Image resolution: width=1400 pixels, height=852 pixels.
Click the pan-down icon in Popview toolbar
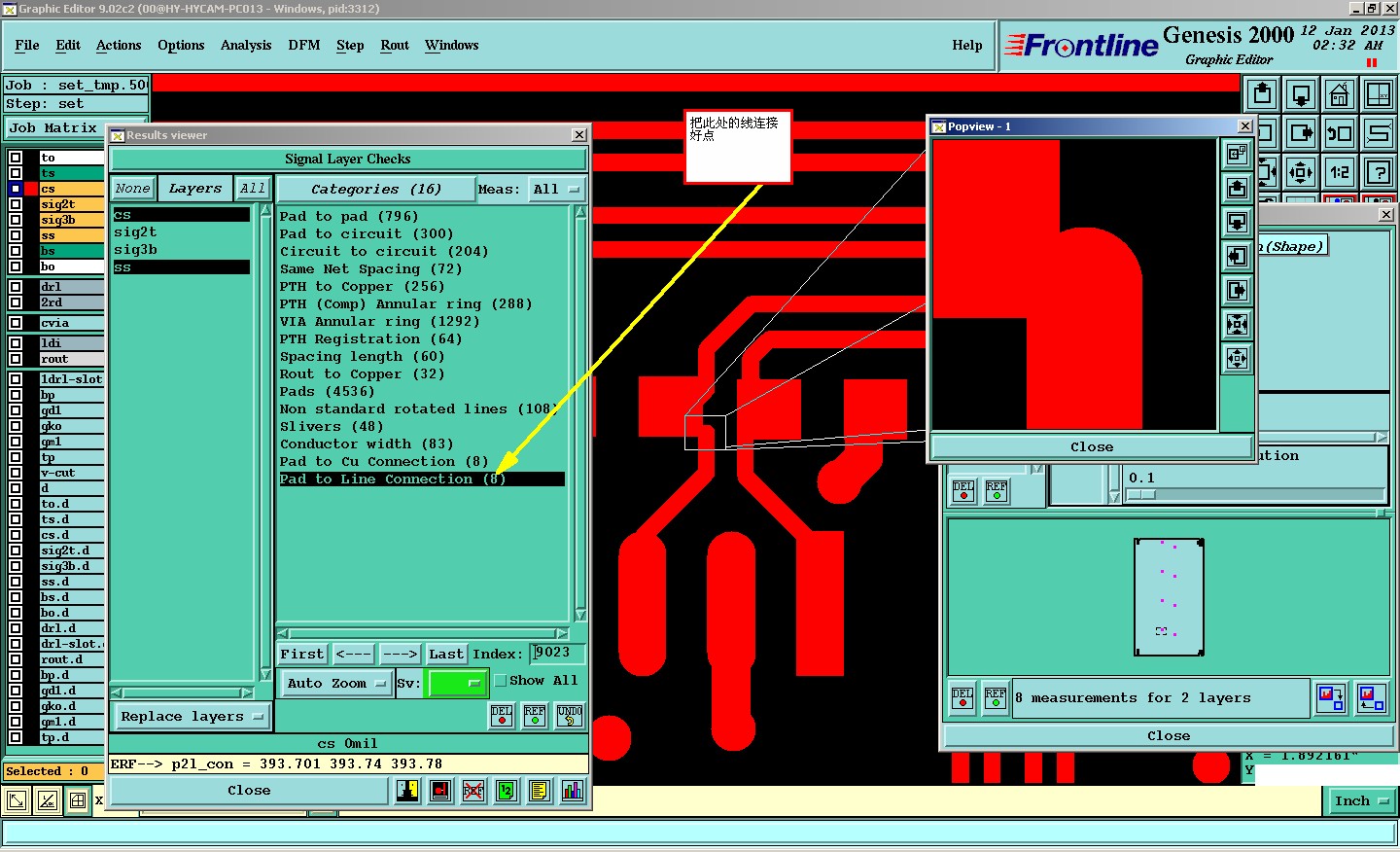[x=1237, y=222]
